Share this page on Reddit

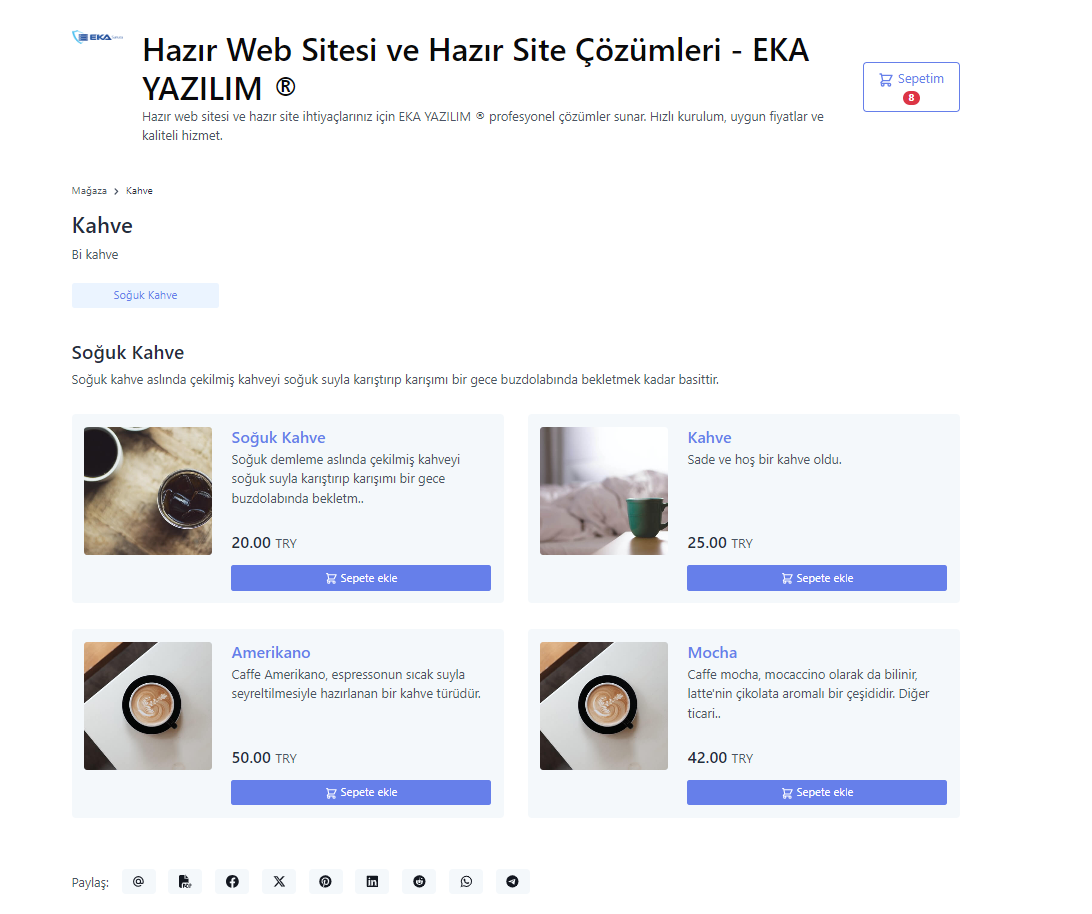click(419, 881)
